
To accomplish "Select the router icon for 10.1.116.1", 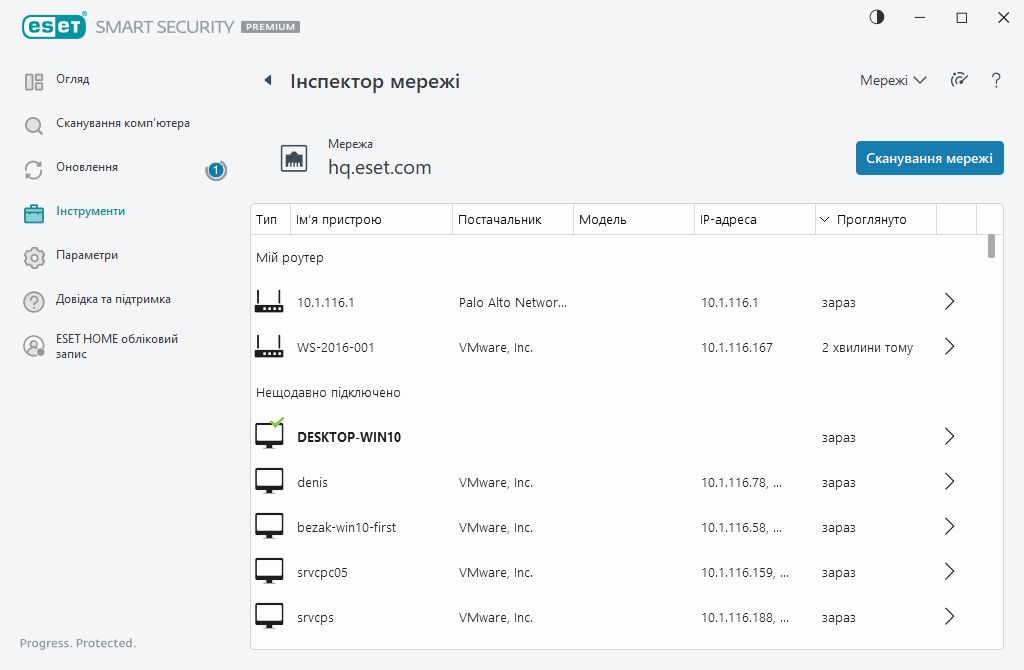I will (269, 302).
